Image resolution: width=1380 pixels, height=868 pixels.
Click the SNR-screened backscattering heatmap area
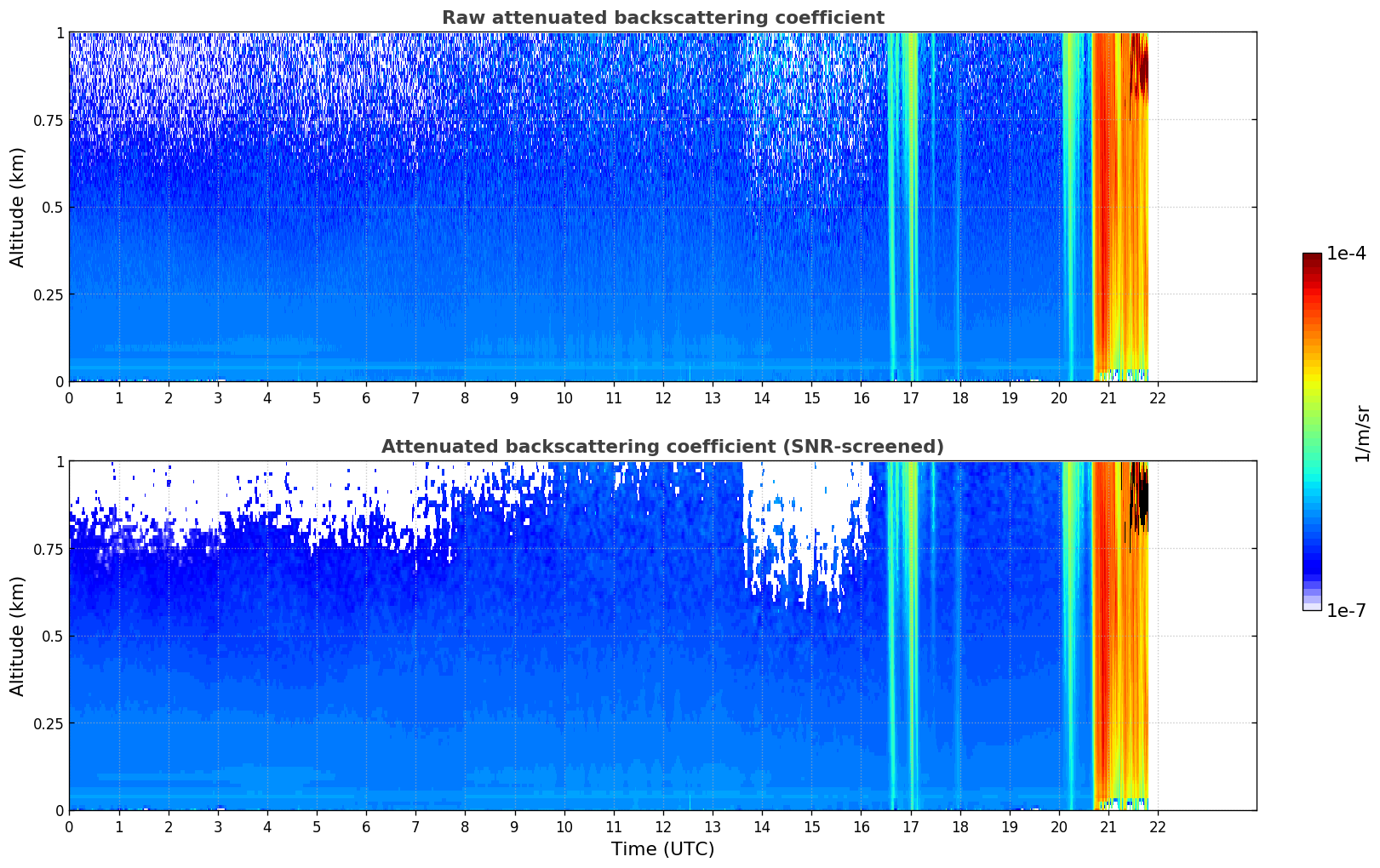tap(662, 636)
